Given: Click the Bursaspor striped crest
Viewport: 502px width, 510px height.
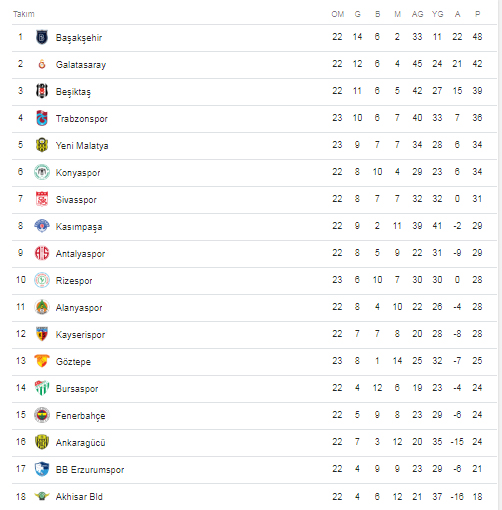Looking at the screenshot, I should 42,388.
